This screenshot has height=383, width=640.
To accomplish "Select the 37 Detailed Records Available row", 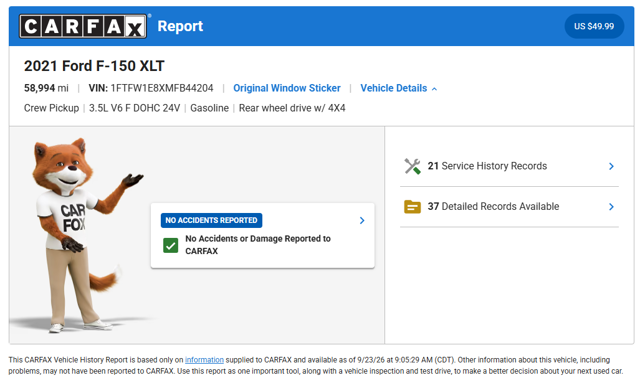I will tap(509, 207).
